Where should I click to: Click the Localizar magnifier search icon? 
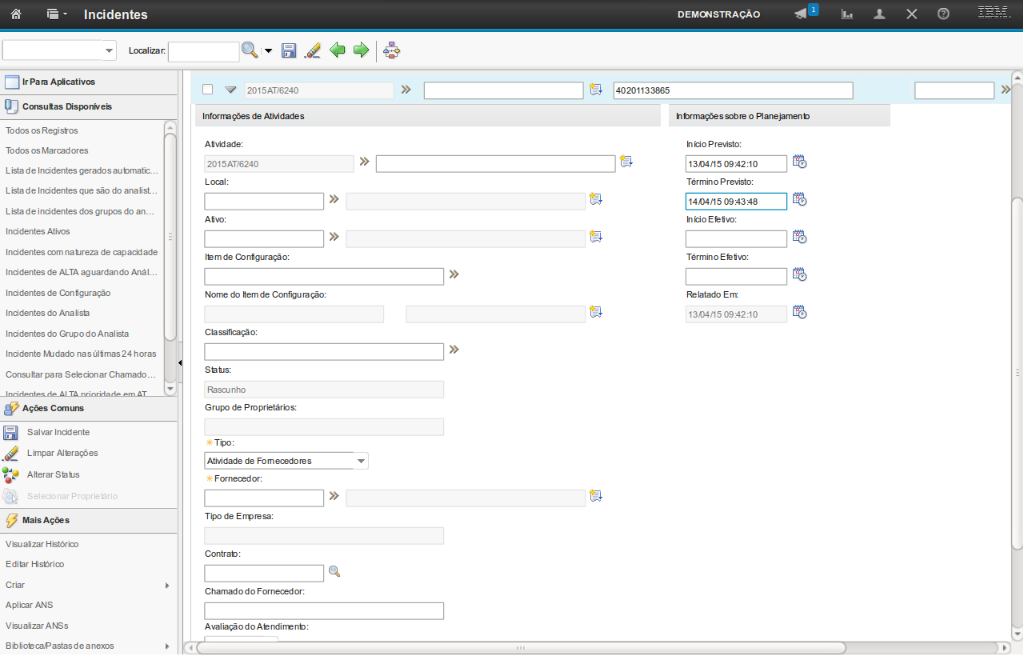click(x=249, y=50)
